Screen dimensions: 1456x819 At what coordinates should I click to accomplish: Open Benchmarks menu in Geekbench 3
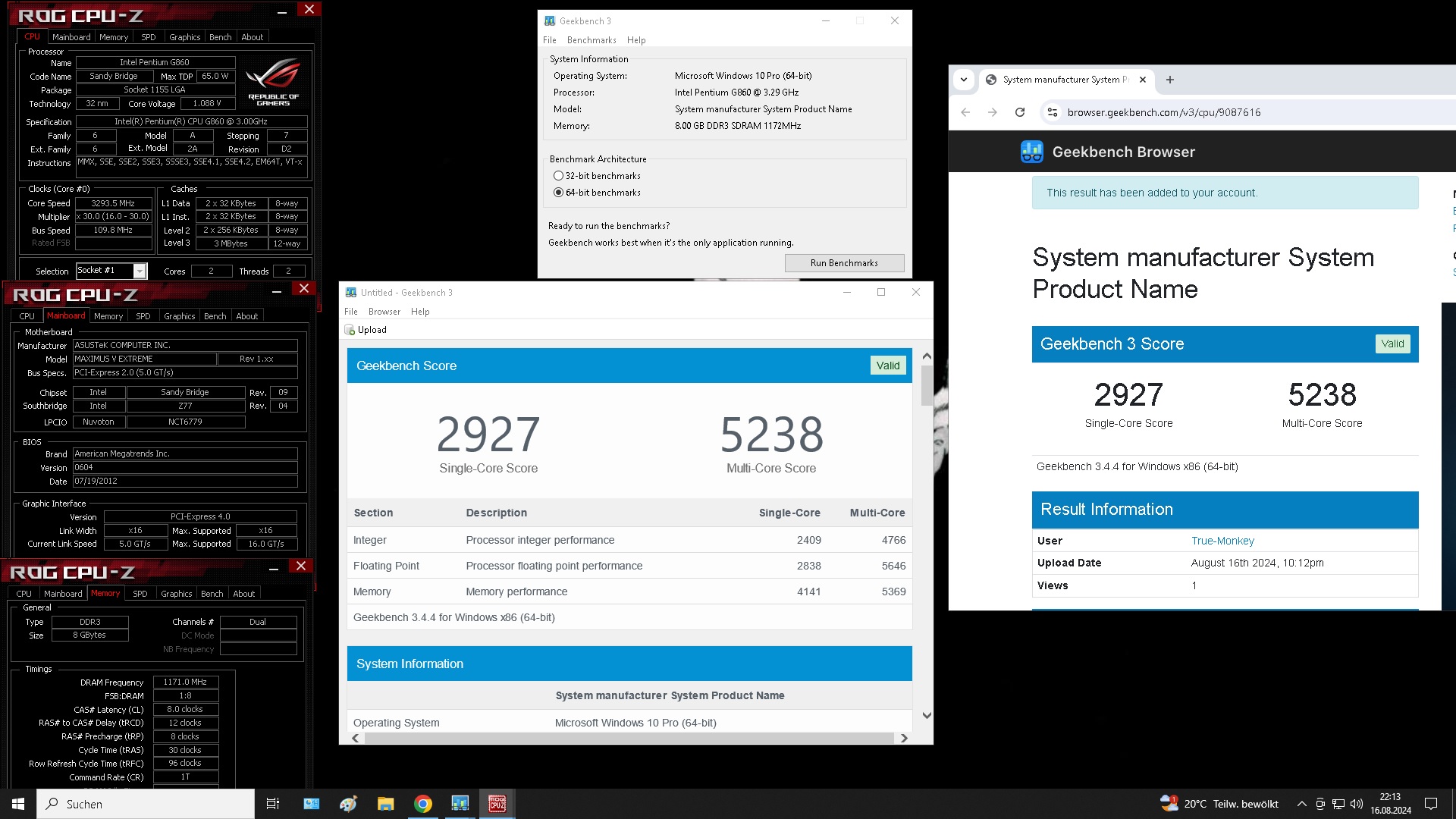(591, 40)
